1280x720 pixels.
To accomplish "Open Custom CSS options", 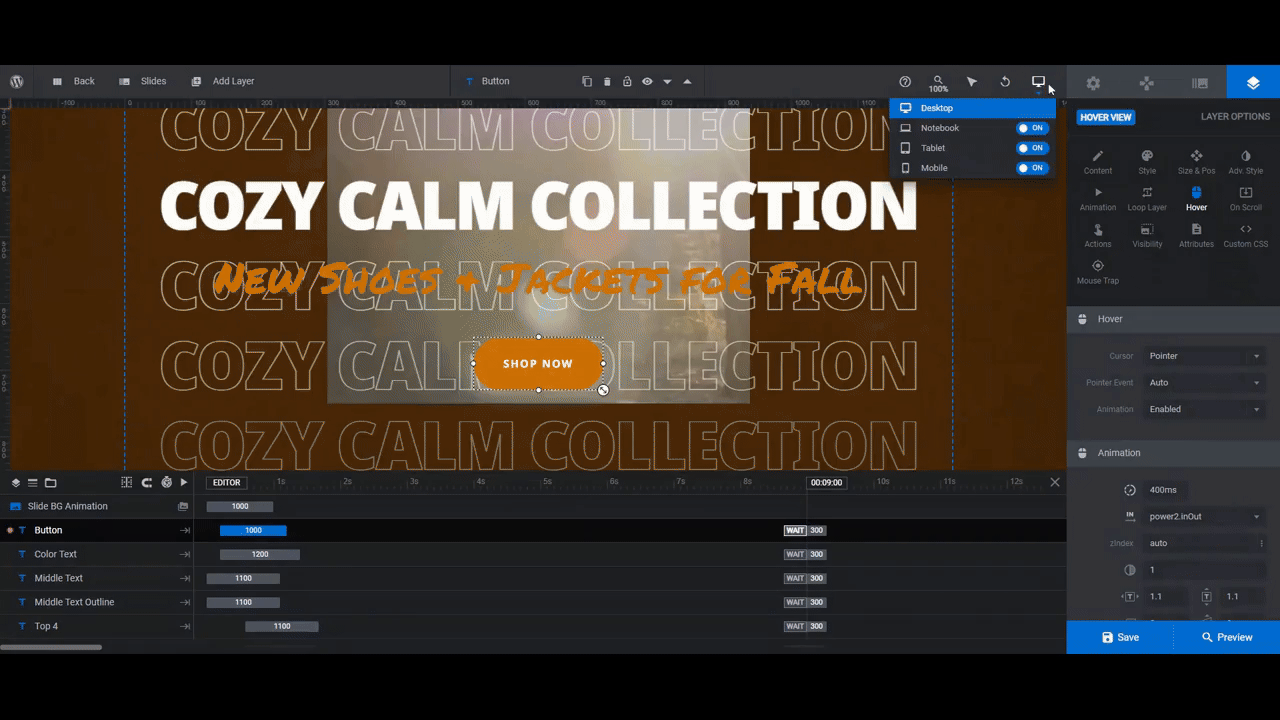I will (x=1245, y=236).
